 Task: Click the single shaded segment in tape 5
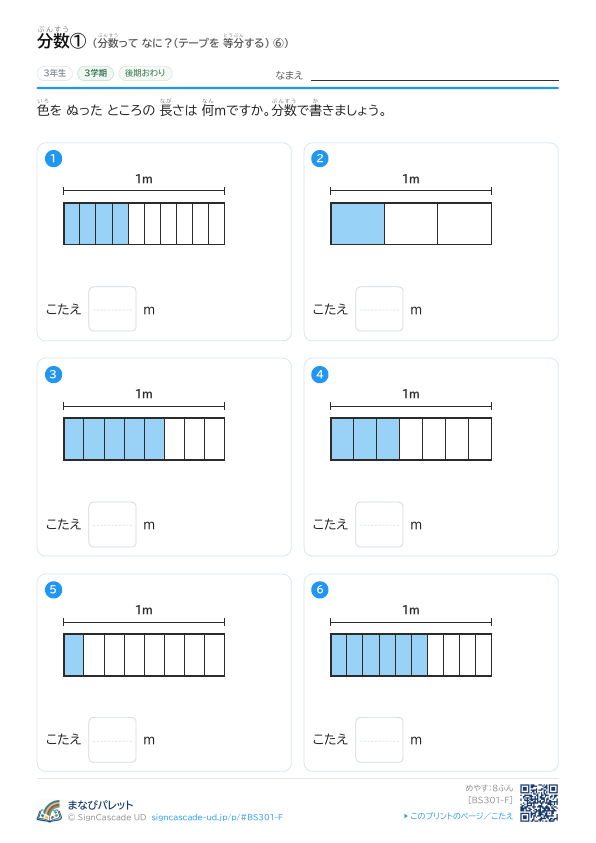74,655
